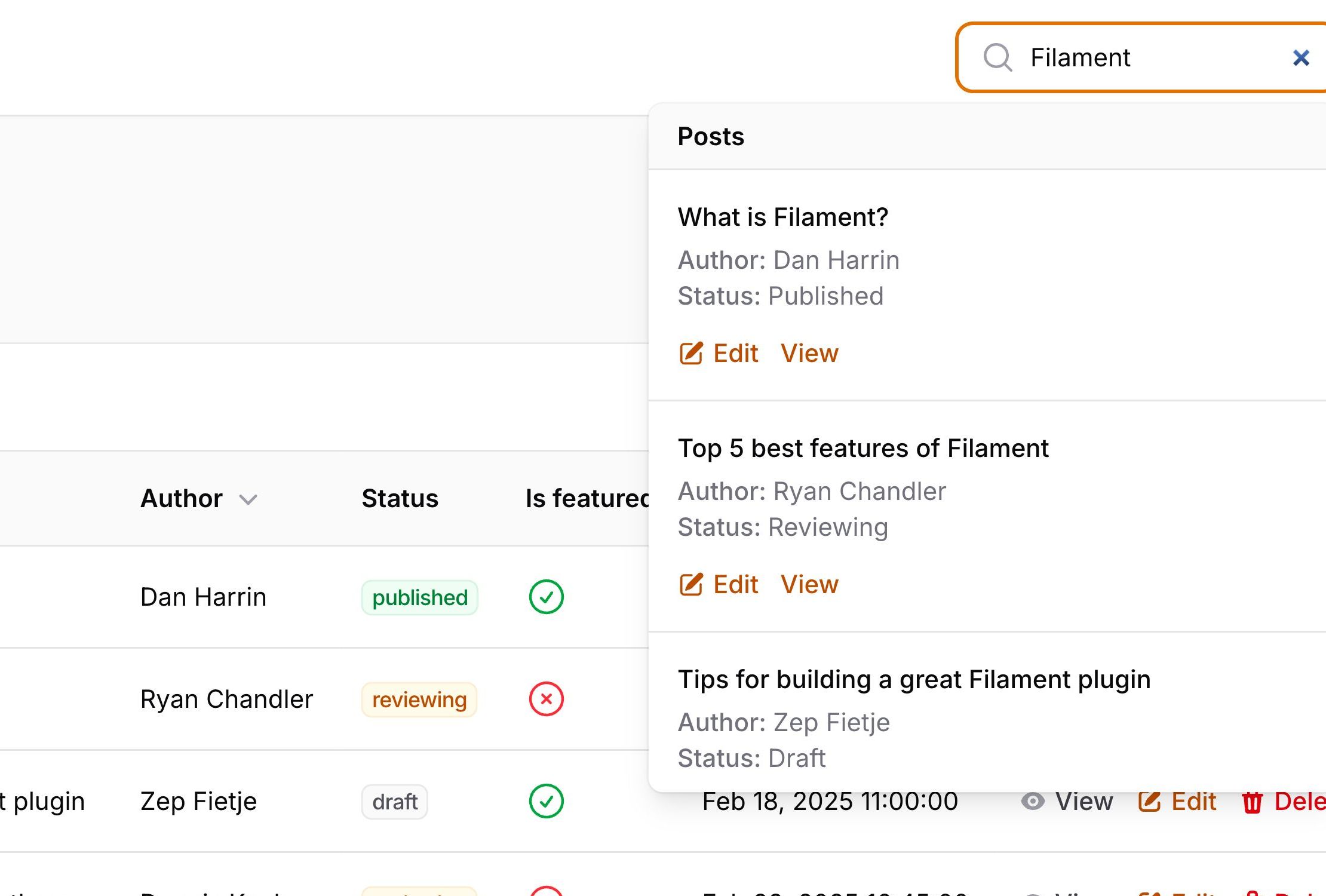Click 'Author: Dan Harrin' in search result
The width and height of the screenshot is (1326, 896).
click(x=788, y=260)
